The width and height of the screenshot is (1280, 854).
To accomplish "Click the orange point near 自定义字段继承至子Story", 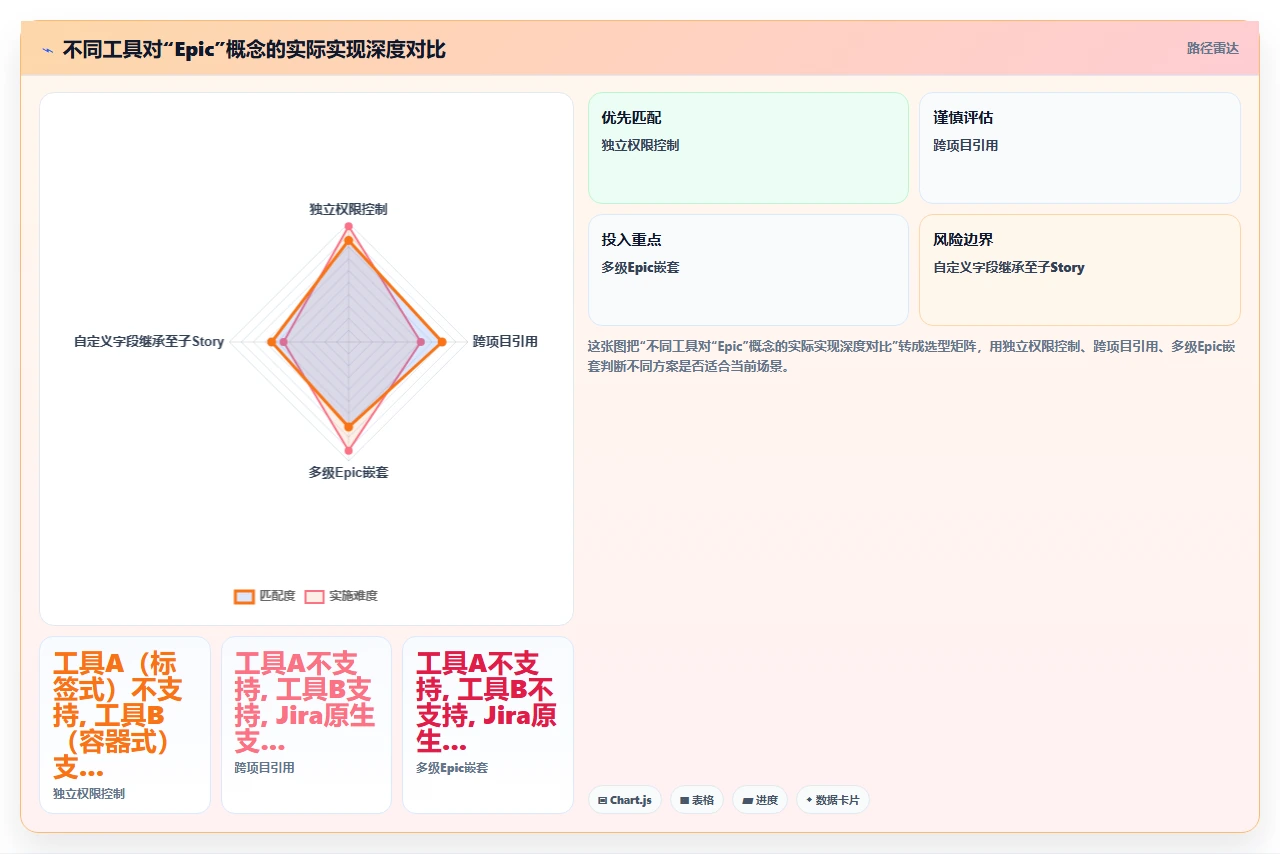I will coord(272,342).
